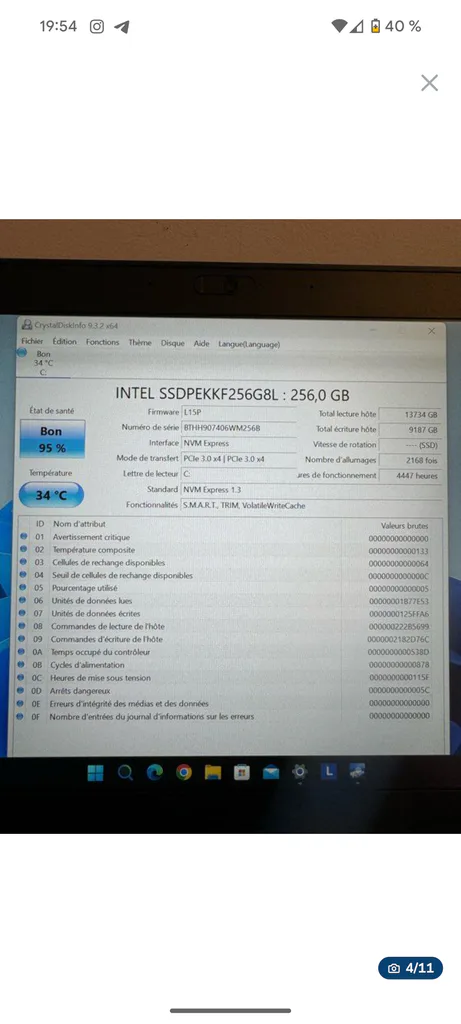Open the Windows Start menu
461x1024 pixels.
95,773
